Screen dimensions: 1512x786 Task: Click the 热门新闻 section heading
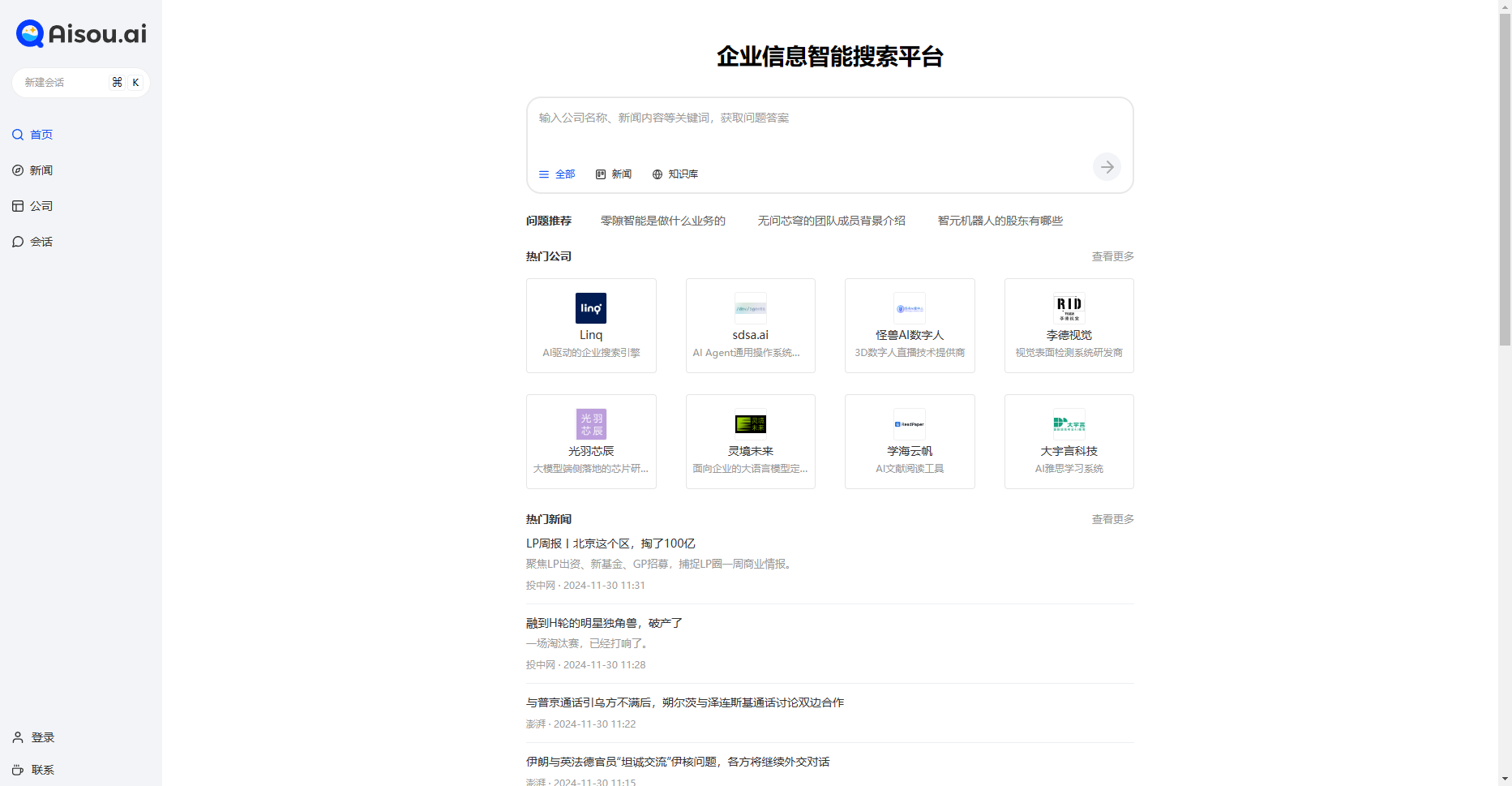click(x=549, y=519)
